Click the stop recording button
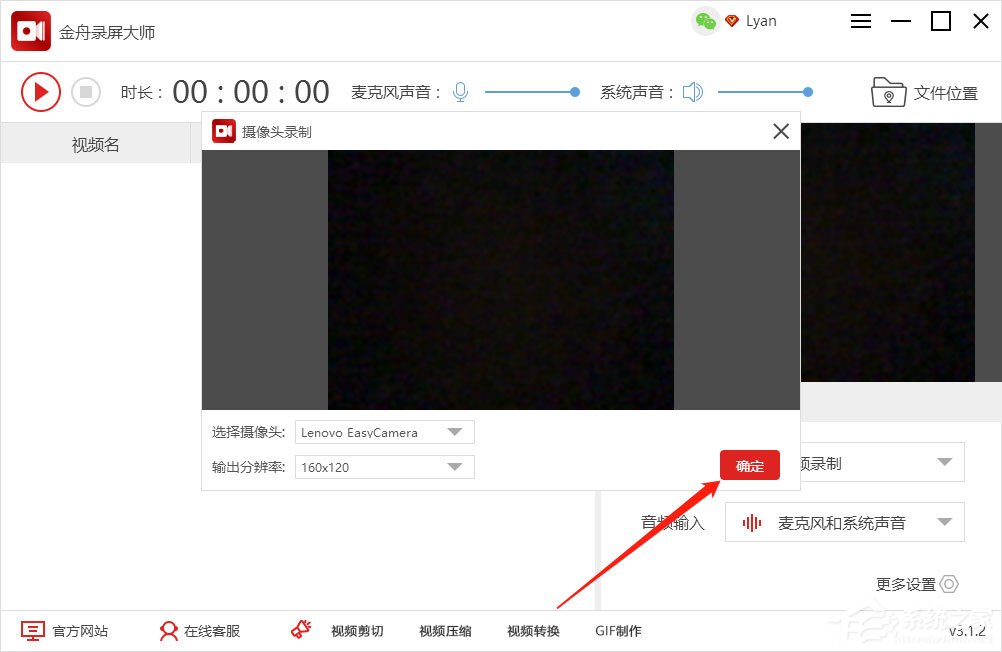 pos(86,91)
